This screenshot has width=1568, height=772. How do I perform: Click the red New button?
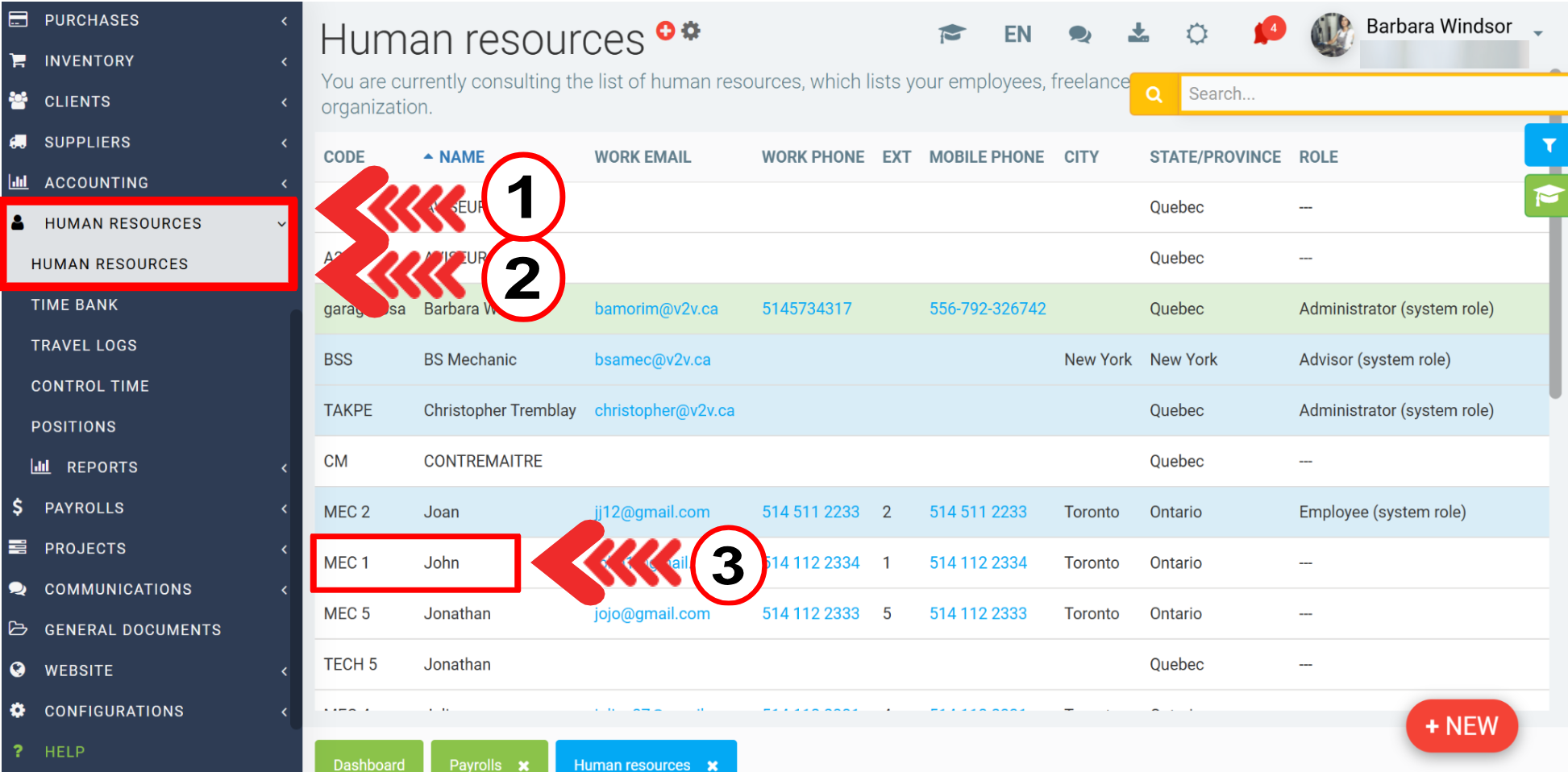click(x=1461, y=726)
